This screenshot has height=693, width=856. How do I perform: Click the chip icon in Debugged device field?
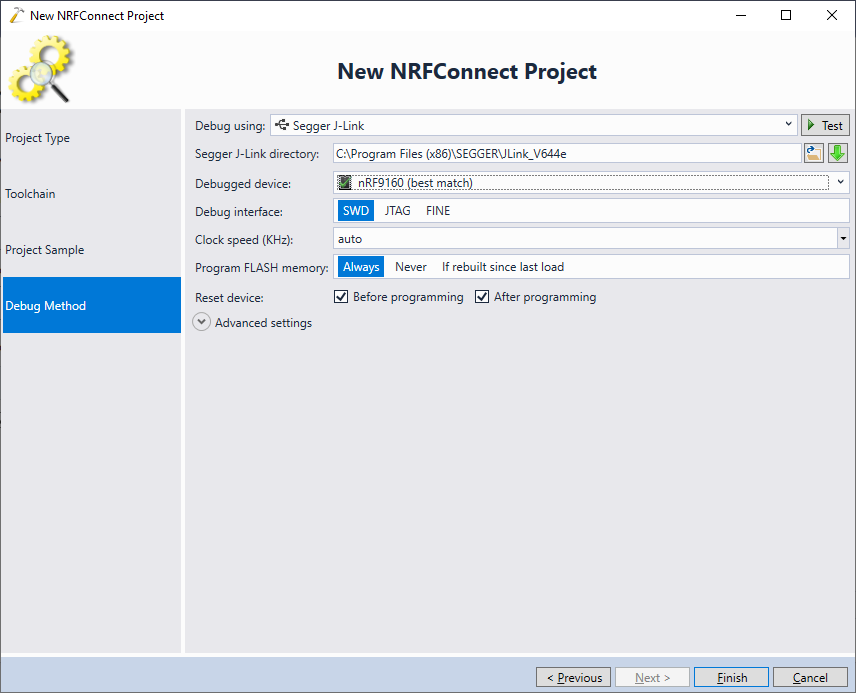pos(344,182)
